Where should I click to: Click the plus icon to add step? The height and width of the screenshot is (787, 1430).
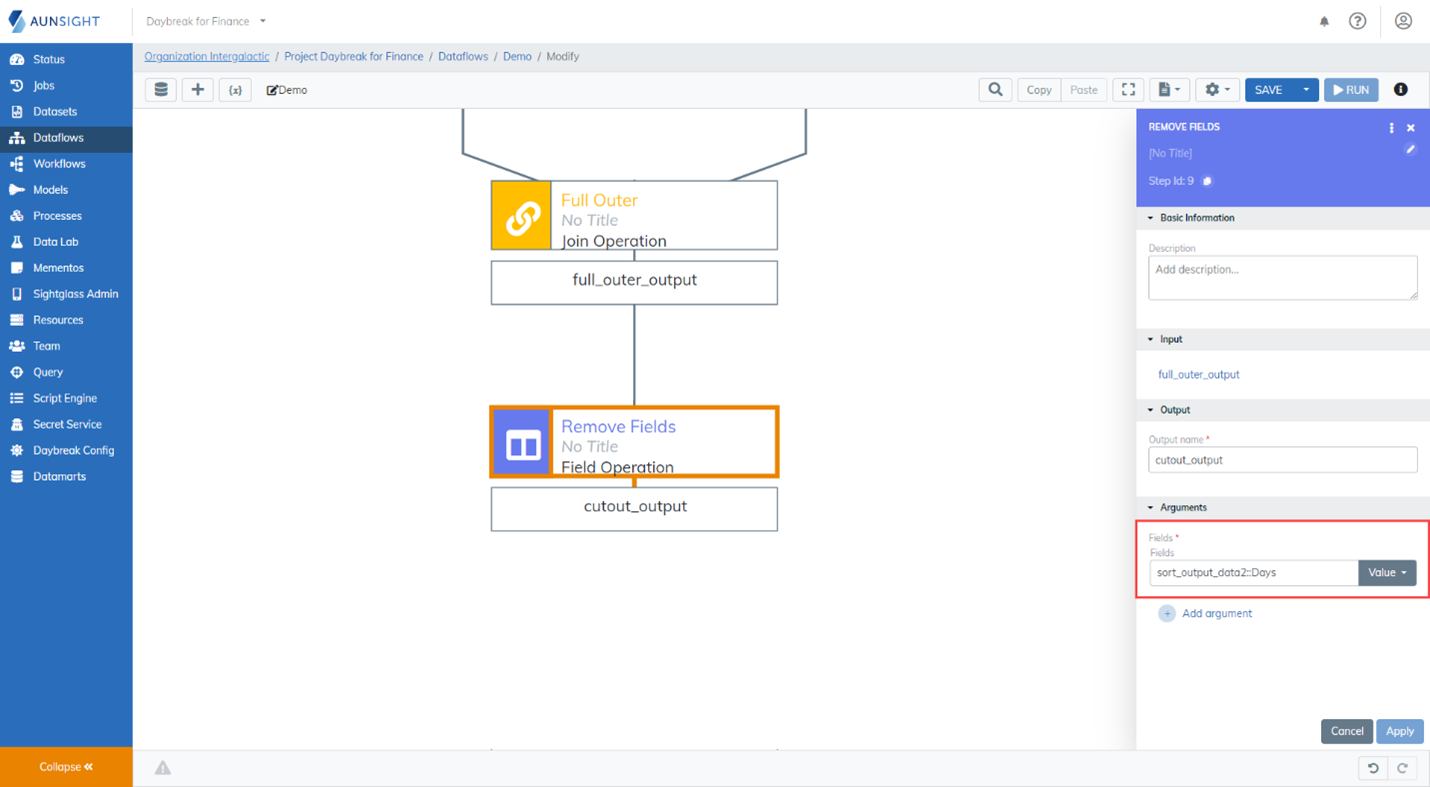pos(198,90)
